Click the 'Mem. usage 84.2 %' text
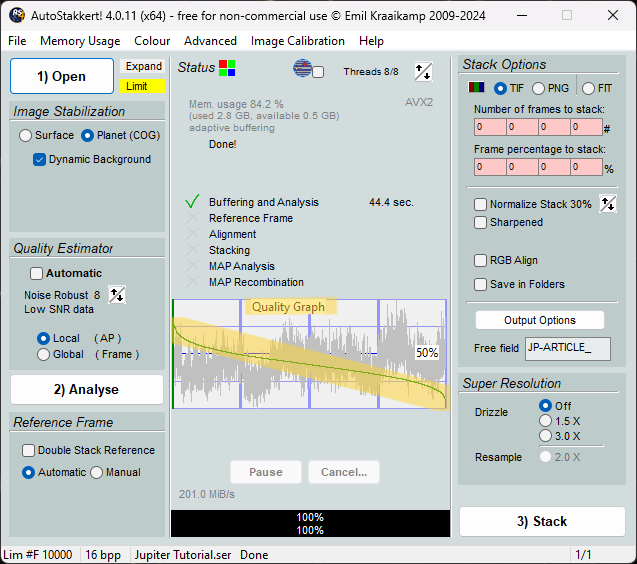This screenshot has height=564, width=637. [236, 104]
